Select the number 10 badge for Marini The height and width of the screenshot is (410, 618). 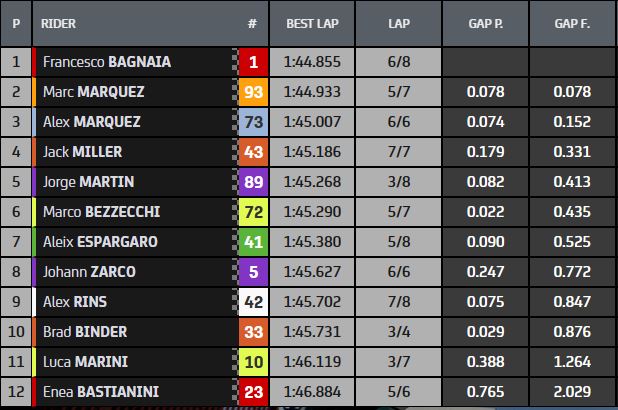click(x=254, y=362)
